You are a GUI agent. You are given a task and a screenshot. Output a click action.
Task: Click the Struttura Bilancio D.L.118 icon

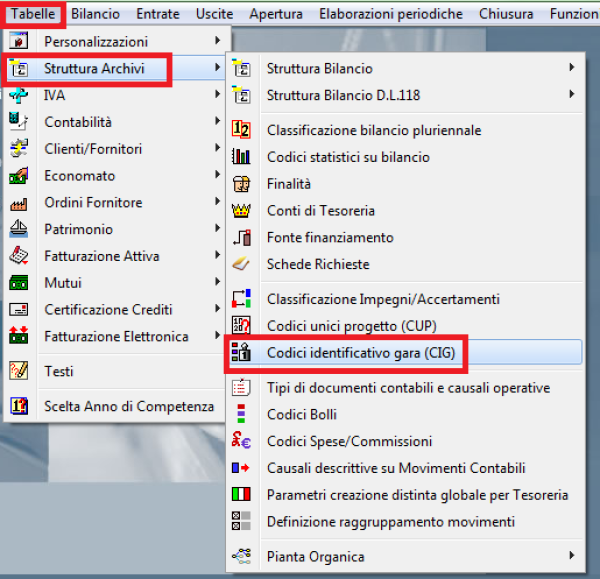pos(241,95)
